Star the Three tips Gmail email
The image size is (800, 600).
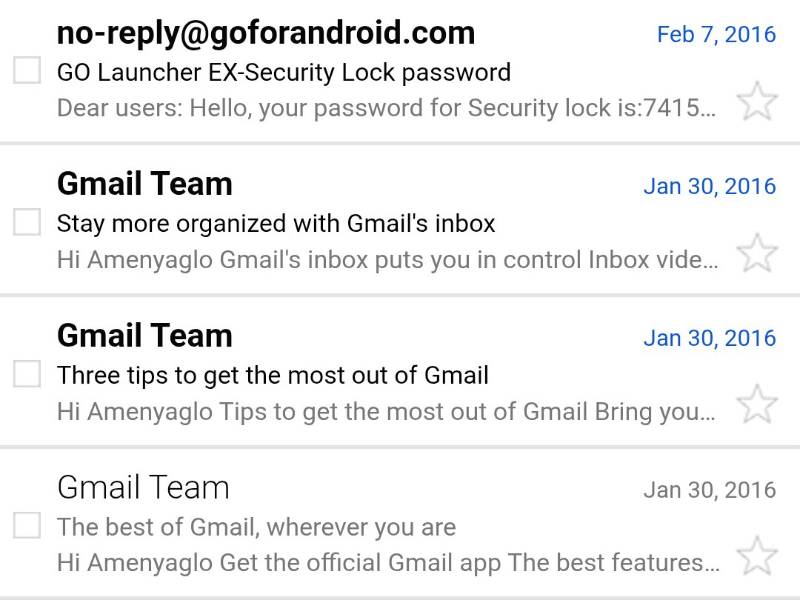(757, 404)
